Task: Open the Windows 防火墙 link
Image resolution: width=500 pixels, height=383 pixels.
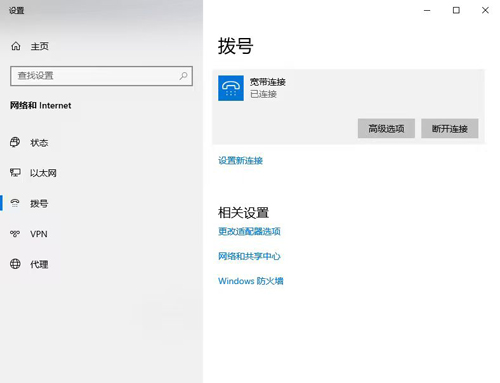Action: [251, 281]
